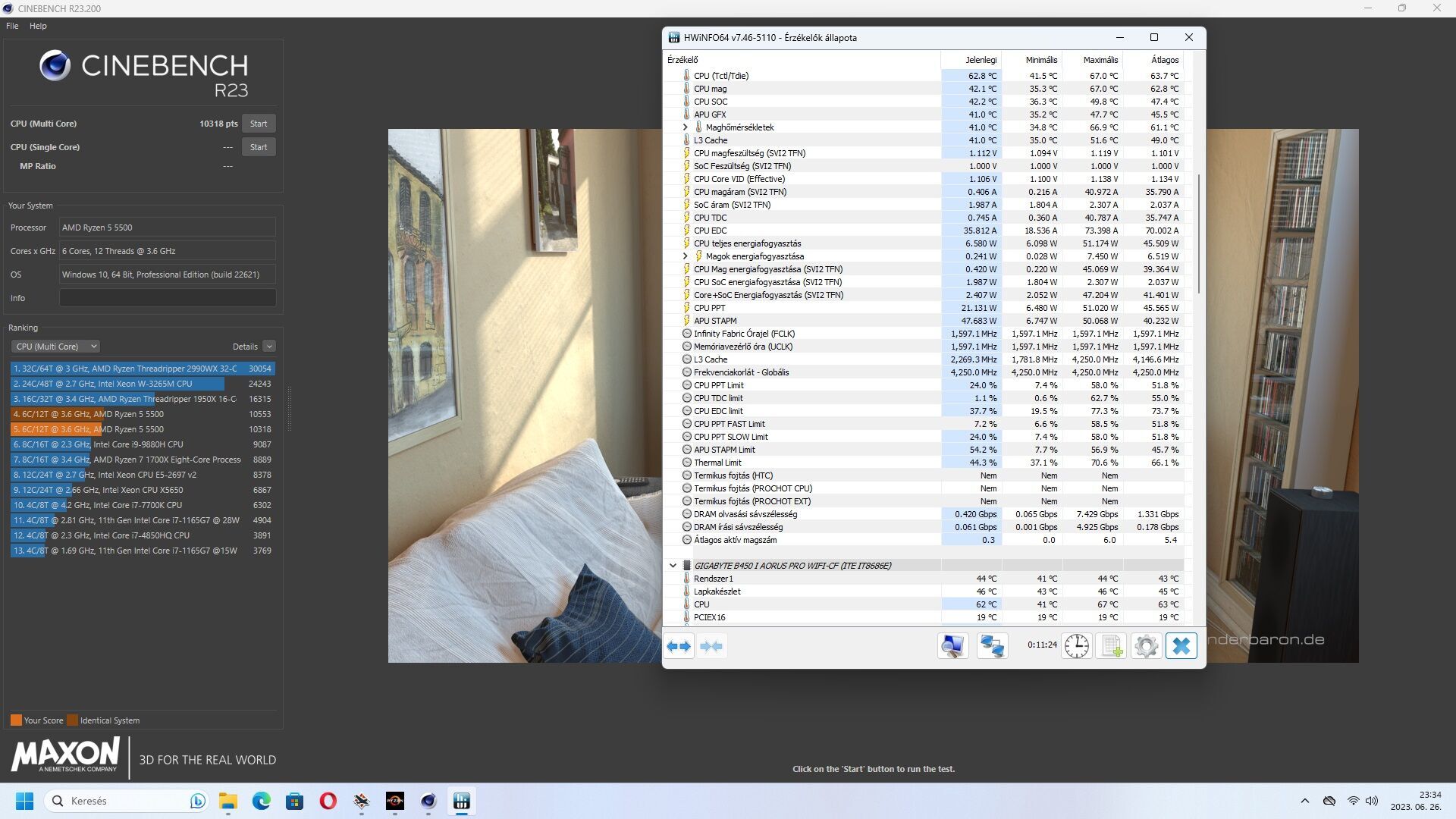Open Opera browser from taskbar
Viewport: 1456px width, 819px height.
(x=328, y=801)
